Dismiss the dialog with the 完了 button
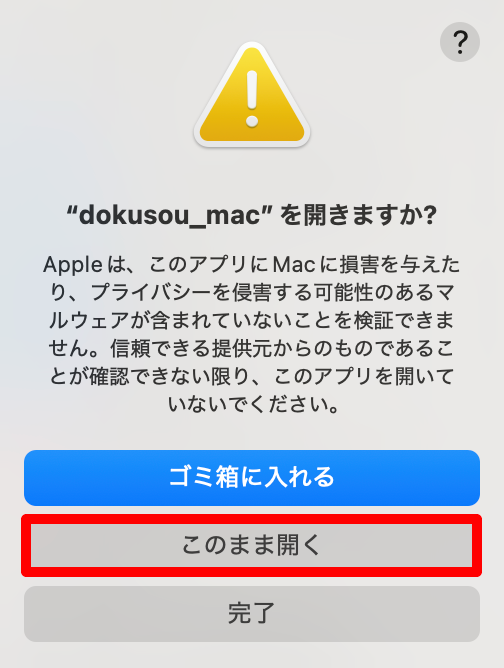504x668 pixels. pyautogui.click(x=252, y=614)
